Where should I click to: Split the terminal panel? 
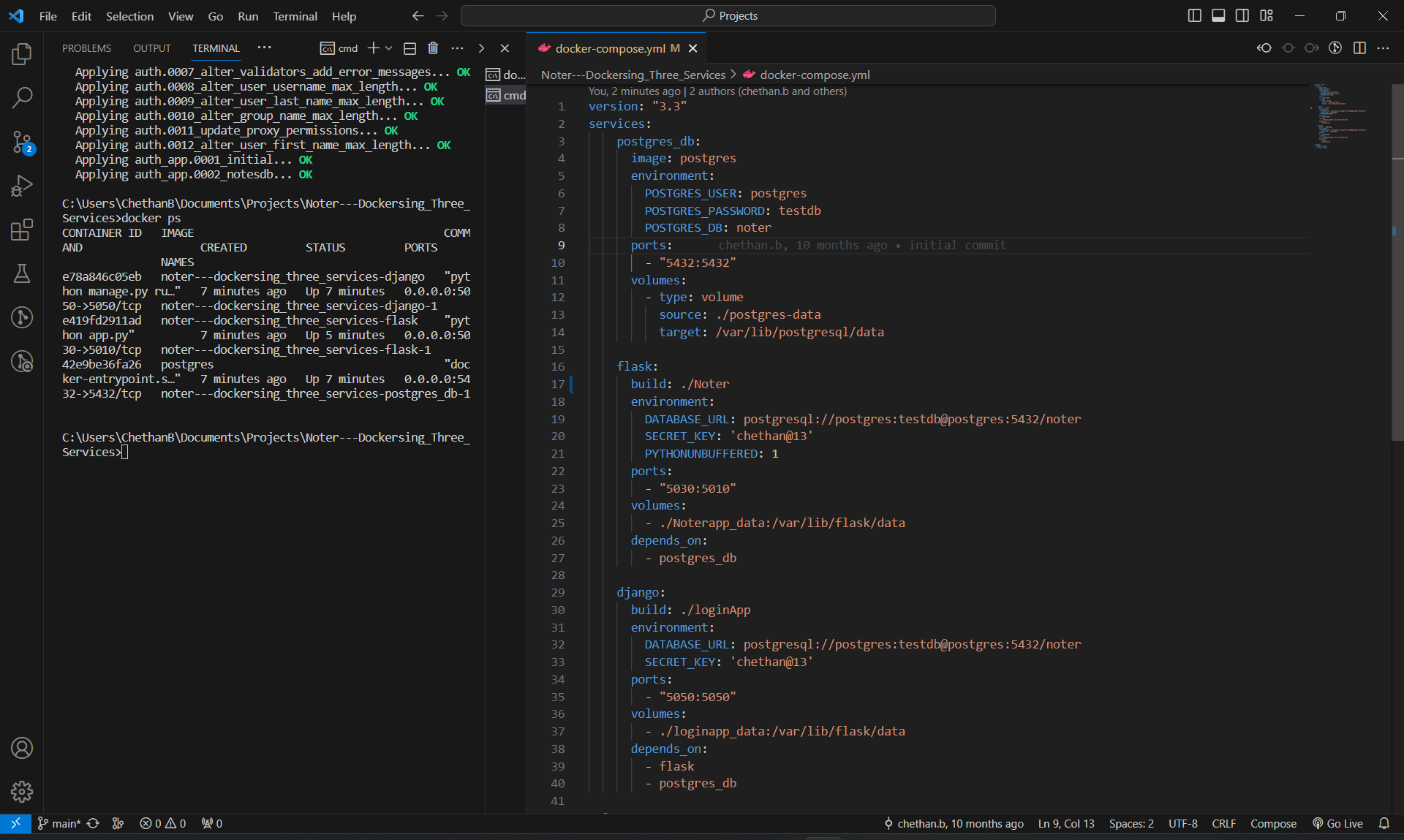[x=409, y=48]
